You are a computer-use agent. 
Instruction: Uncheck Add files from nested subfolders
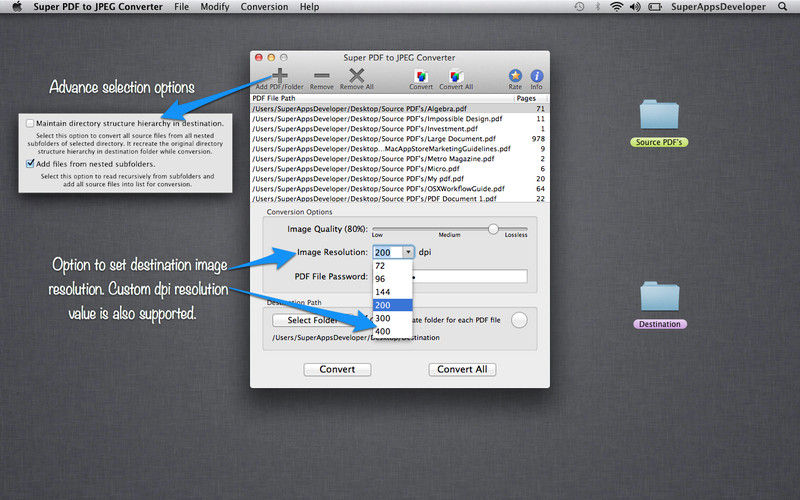pos(30,164)
